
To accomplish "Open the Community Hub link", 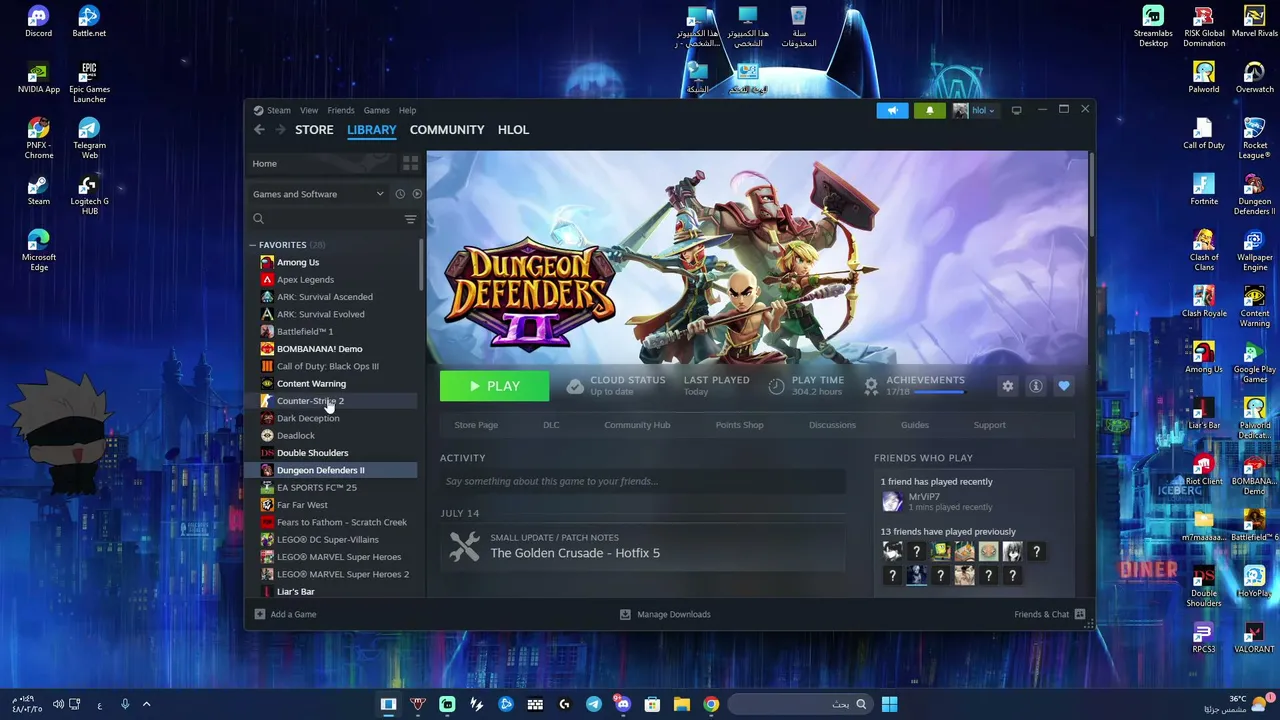I will point(637,425).
